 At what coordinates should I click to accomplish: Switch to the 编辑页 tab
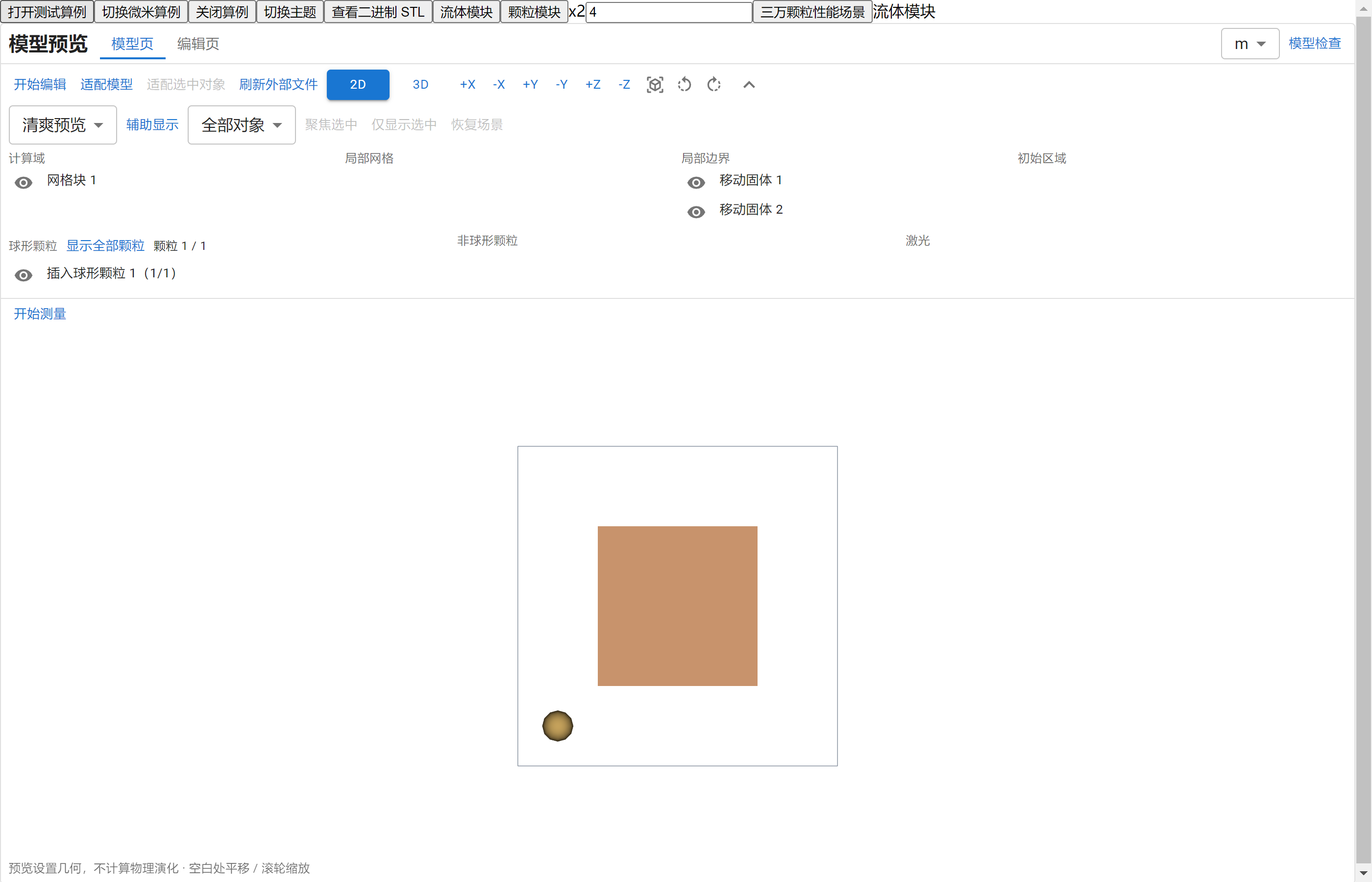(x=198, y=44)
